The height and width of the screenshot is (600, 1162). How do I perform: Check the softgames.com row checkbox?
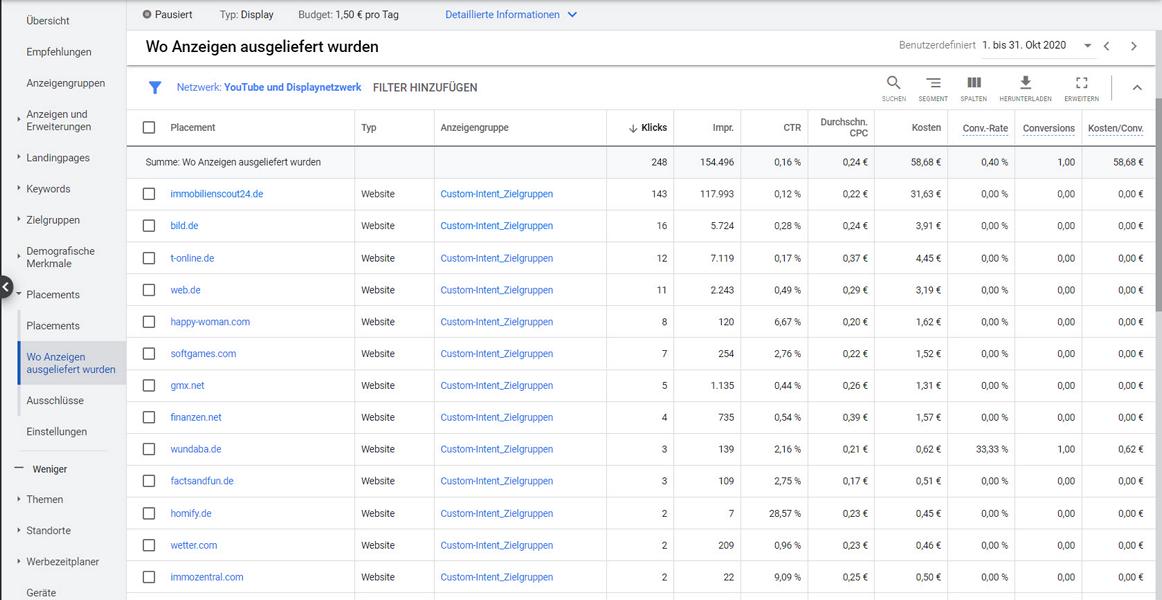click(149, 353)
